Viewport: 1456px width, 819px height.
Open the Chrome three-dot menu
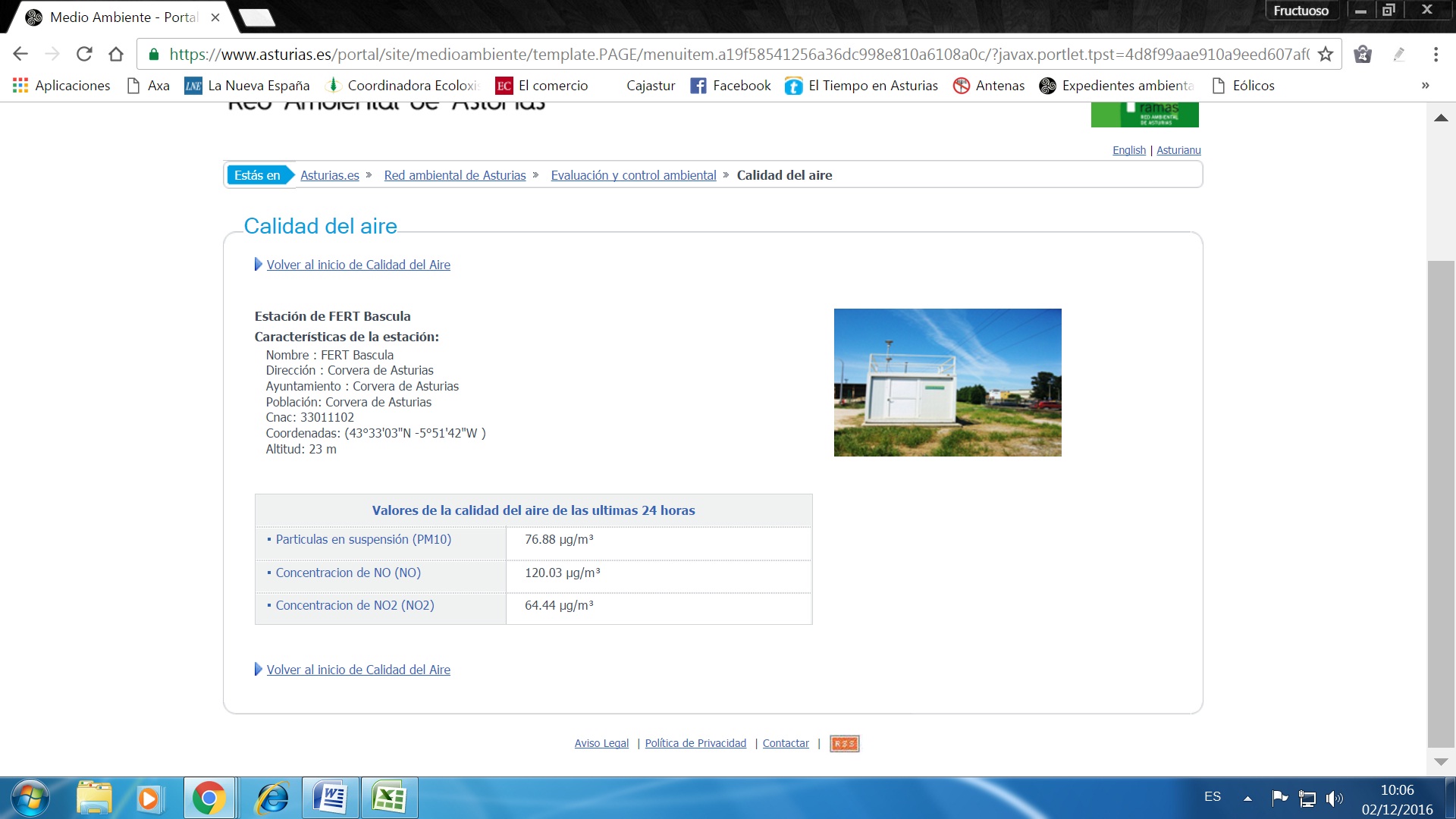click(x=1435, y=54)
